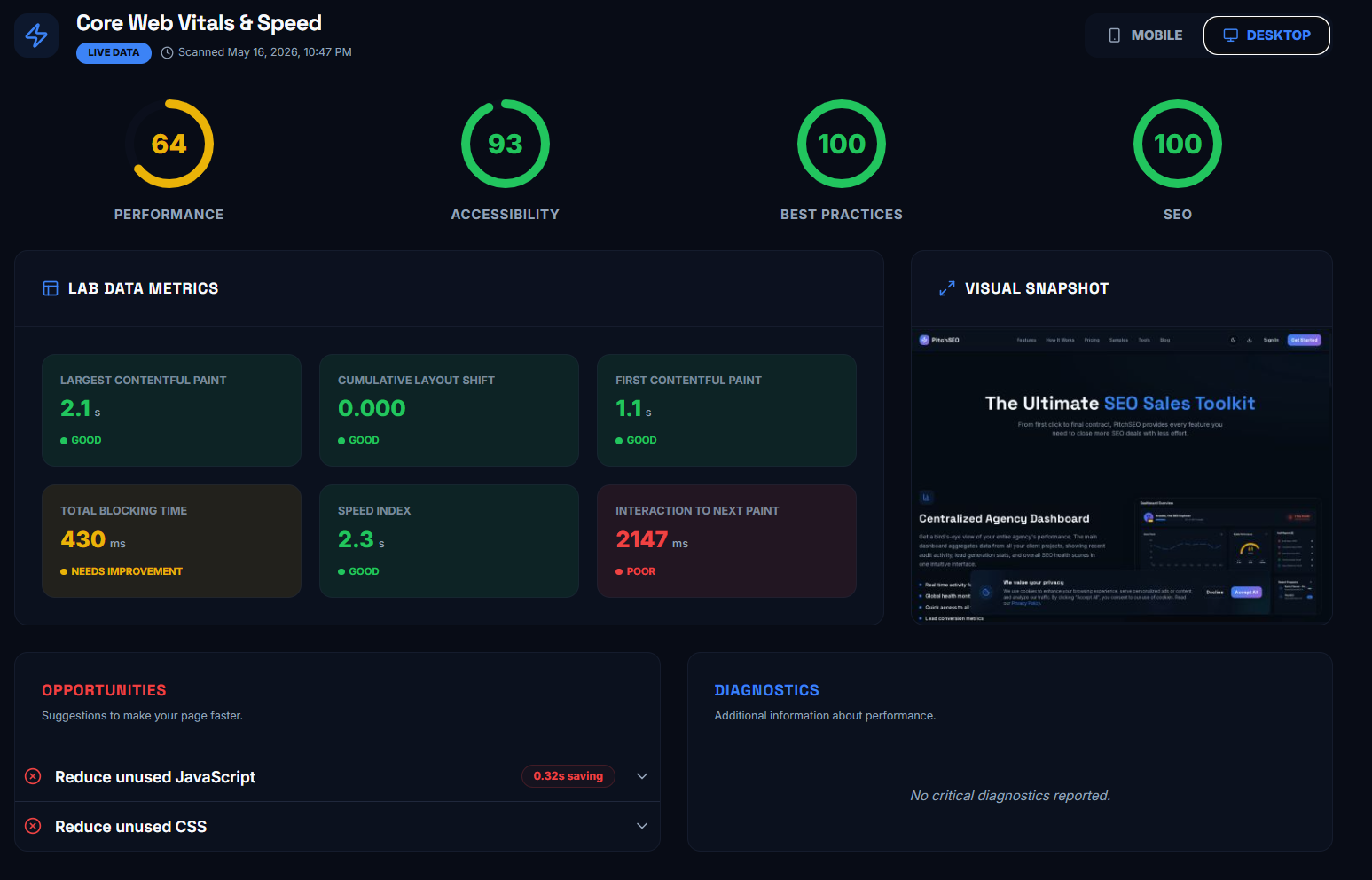Click the mobile phone icon
This screenshot has width=1372, height=880.
pyautogui.click(x=1115, y=35)
